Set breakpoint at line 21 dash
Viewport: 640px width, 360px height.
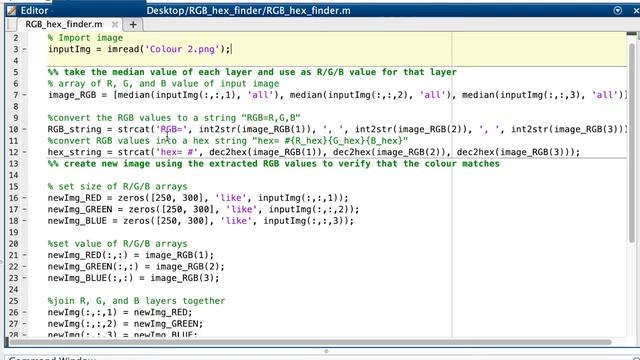click(24, 255)
